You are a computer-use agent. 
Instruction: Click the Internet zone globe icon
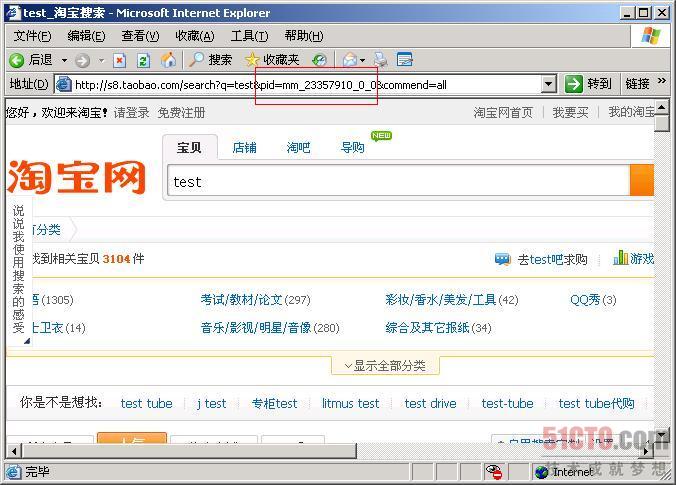point(541,472)
